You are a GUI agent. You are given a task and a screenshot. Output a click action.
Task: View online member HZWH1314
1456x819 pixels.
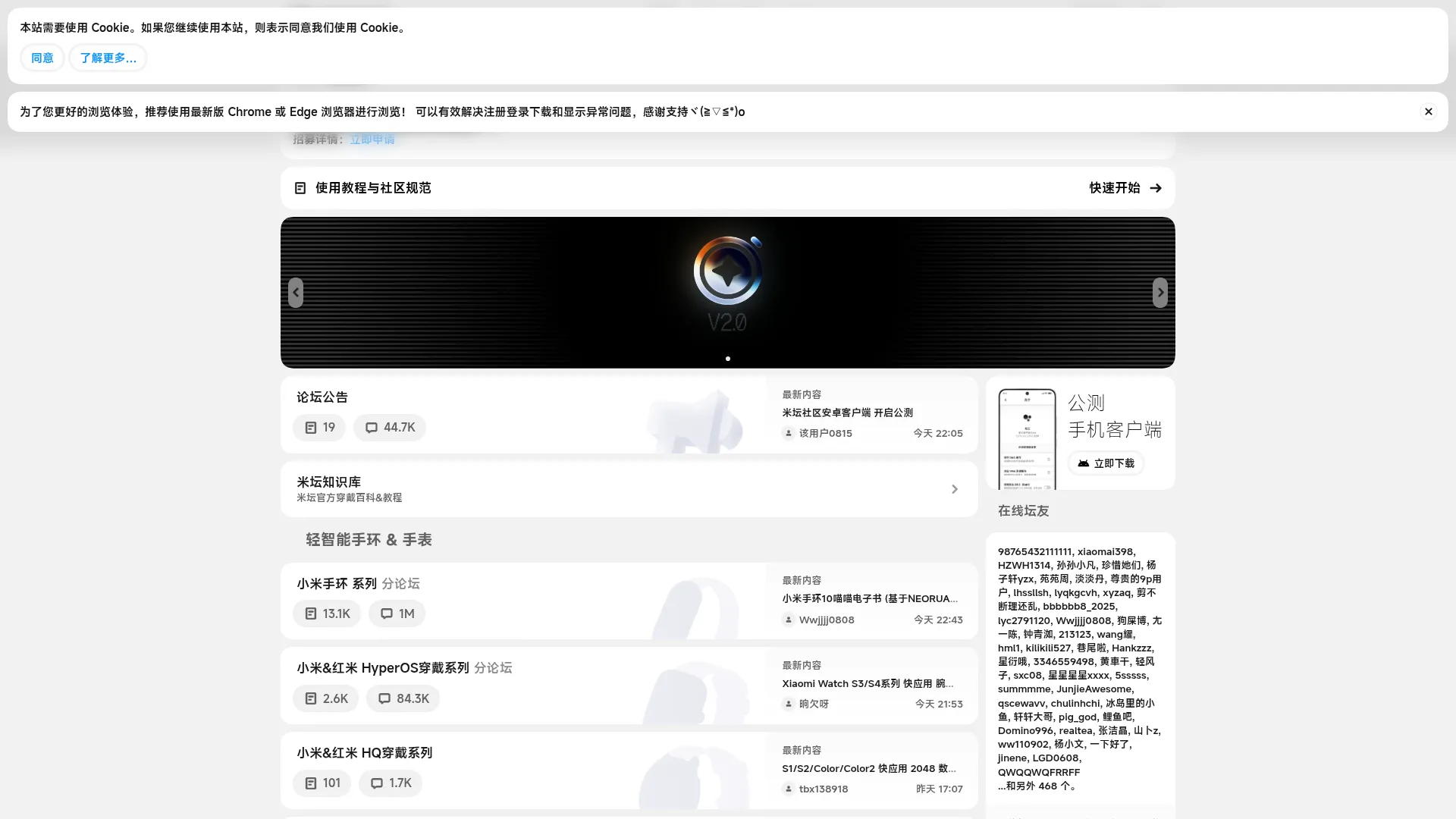coord(1025,566)
